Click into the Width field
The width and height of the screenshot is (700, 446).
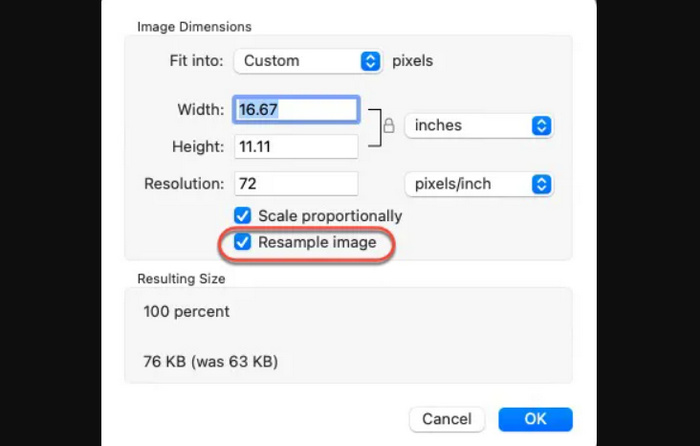296,109
